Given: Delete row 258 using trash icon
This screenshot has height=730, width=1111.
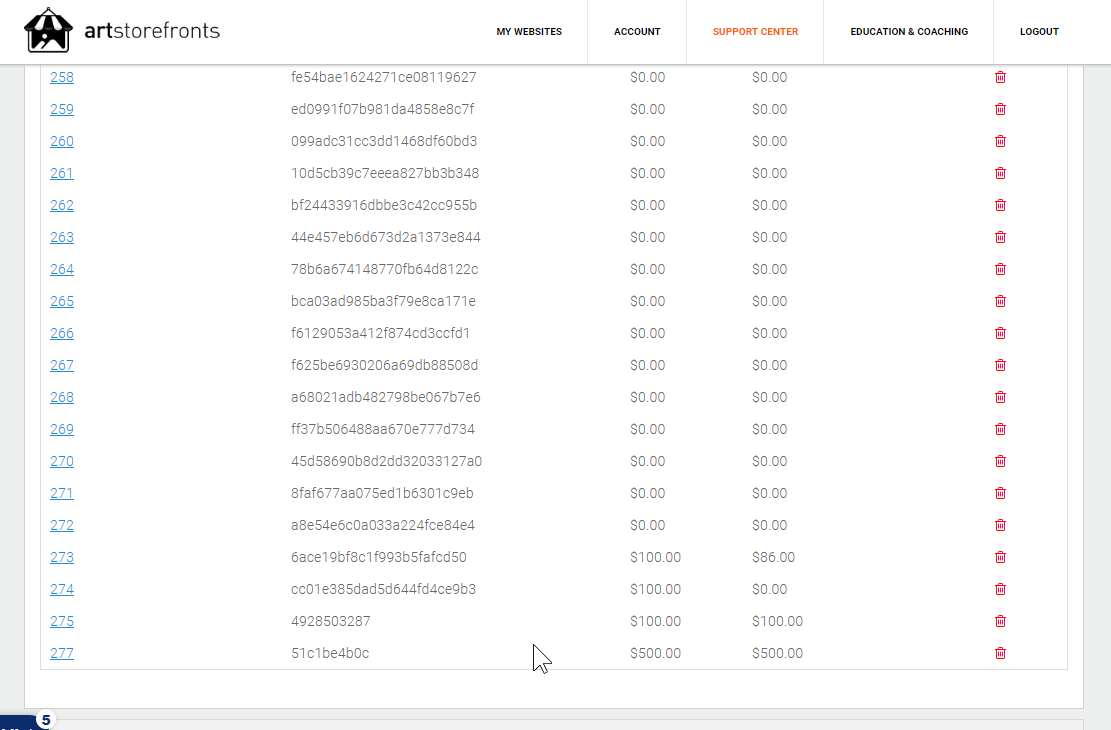Looking at the screenshot, I should click(x=1000, y=77).
